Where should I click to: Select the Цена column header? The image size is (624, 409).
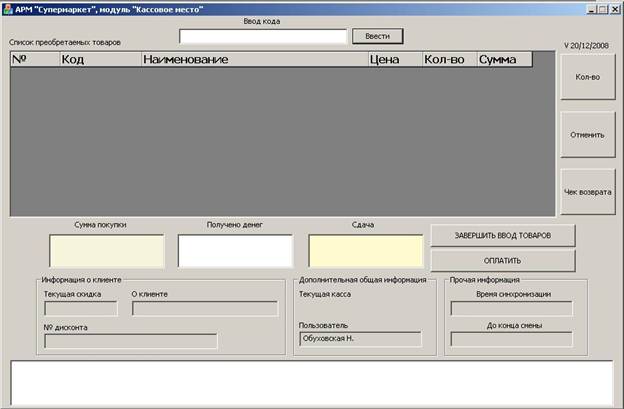click(395, 59)
